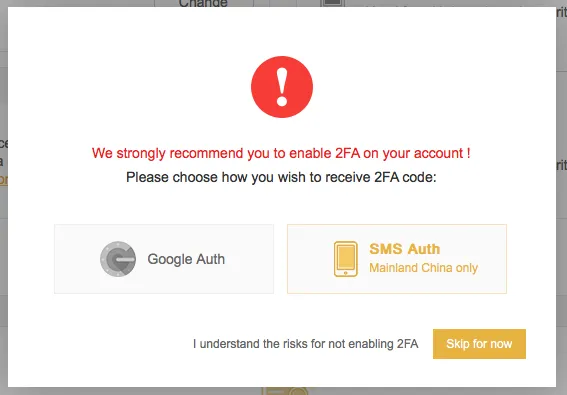Click the dimmed background right of dialog

(x=562, y=217)
